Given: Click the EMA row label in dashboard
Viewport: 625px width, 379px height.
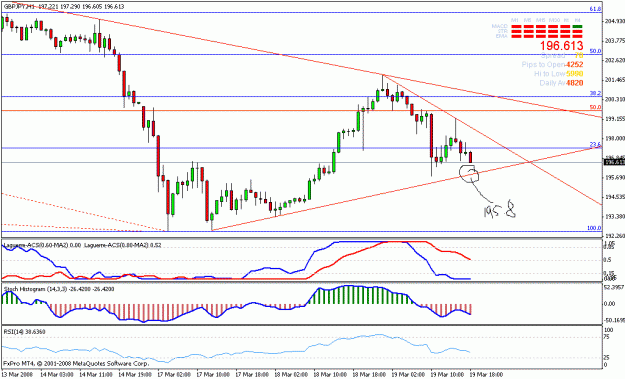Looking at the screenshot, I should point(502,36).
